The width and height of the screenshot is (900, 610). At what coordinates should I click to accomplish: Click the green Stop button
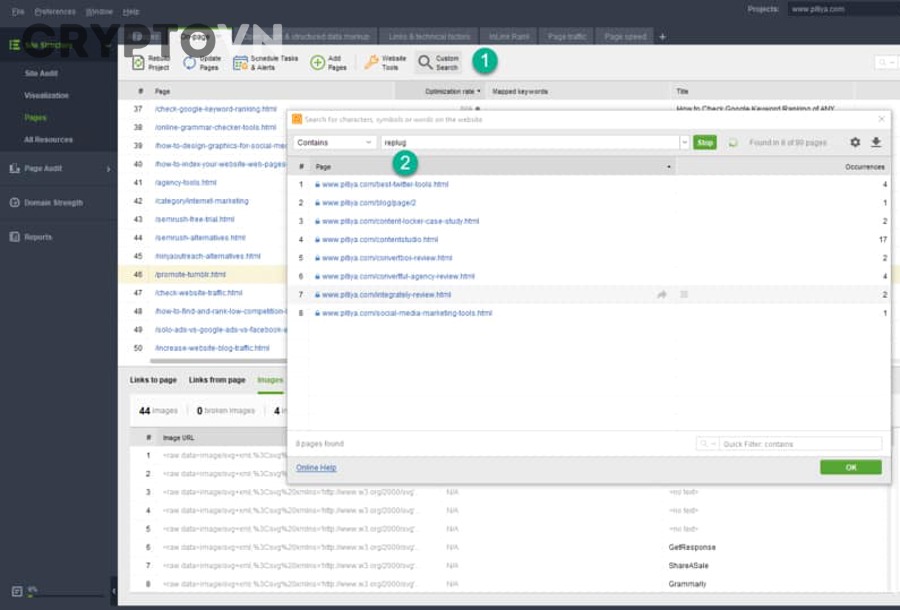tap(705, 142)
